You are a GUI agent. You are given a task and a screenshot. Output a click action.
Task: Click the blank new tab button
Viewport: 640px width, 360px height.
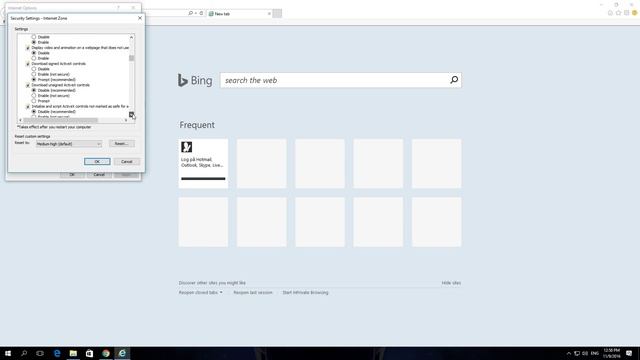pos(277,13)
